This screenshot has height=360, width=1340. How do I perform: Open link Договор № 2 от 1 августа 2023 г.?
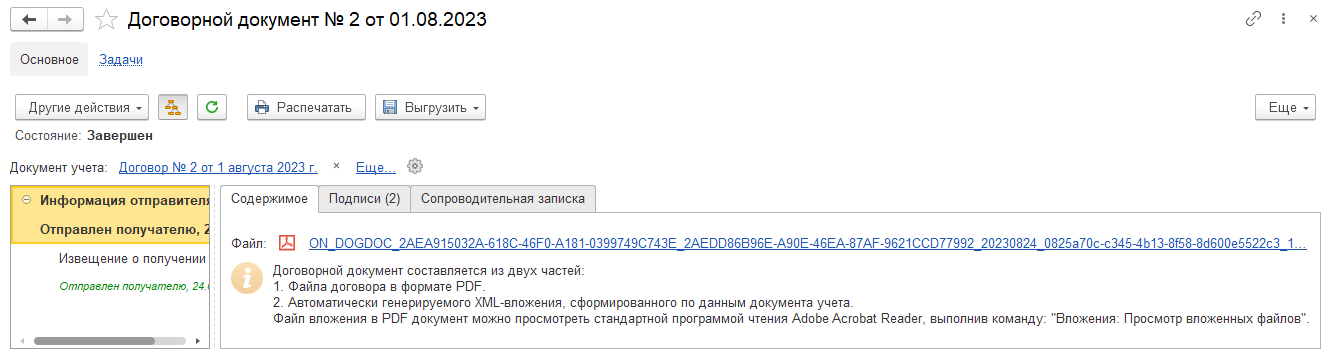pyautogui.click(x=218, y=167)
